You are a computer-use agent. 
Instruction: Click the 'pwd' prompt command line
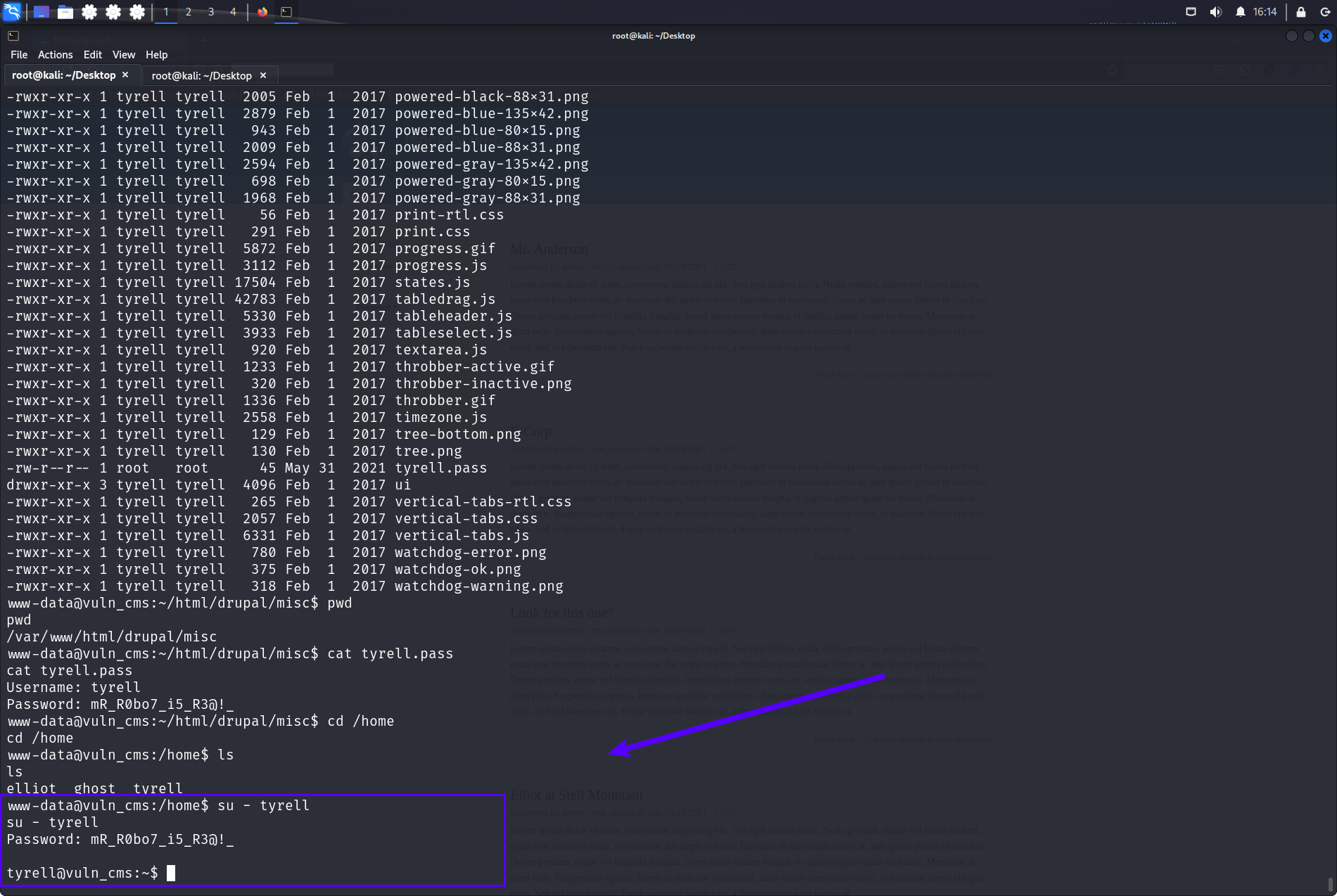coord(179,603)
